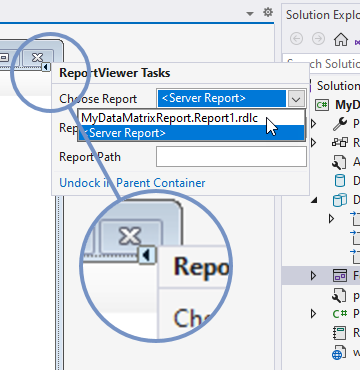The width and height of the screenshot is (360, 370).
Task: Select the Solution node in Solution Explorer
Action: point(338,86)
